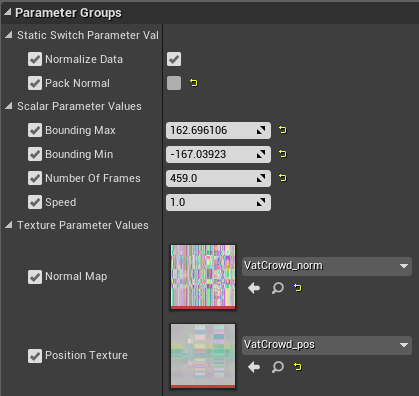The width and height of the screenshot is (419, 396).
Task: Click Speed field spinner arrow icon
Action: [x=261, y=202]
